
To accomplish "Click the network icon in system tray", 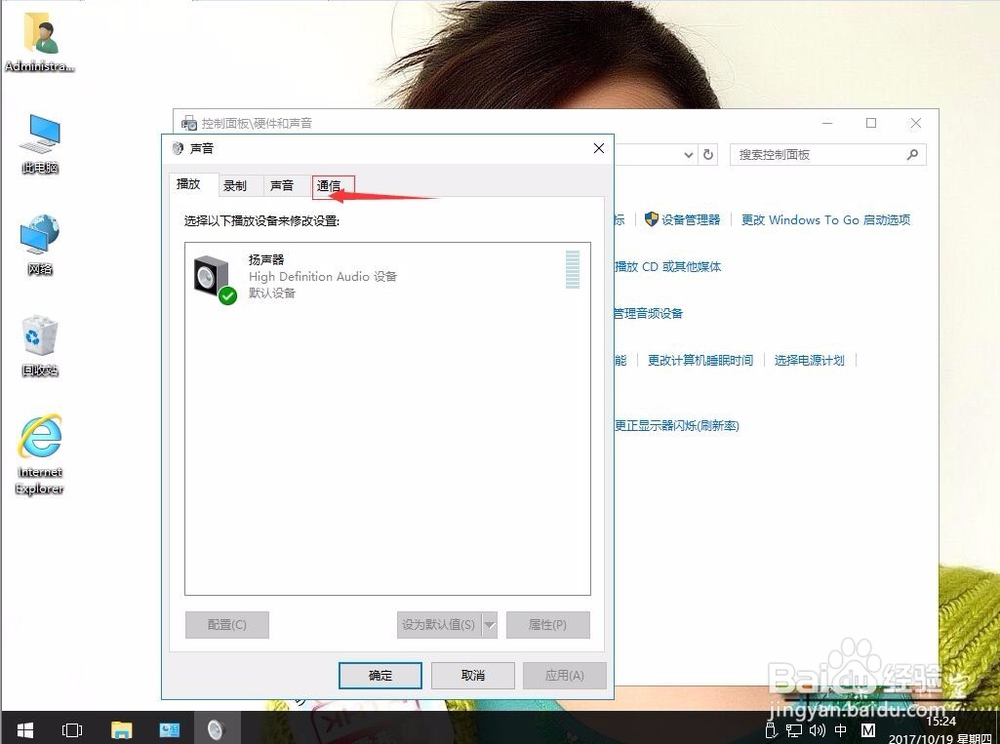I will (793, 731).
